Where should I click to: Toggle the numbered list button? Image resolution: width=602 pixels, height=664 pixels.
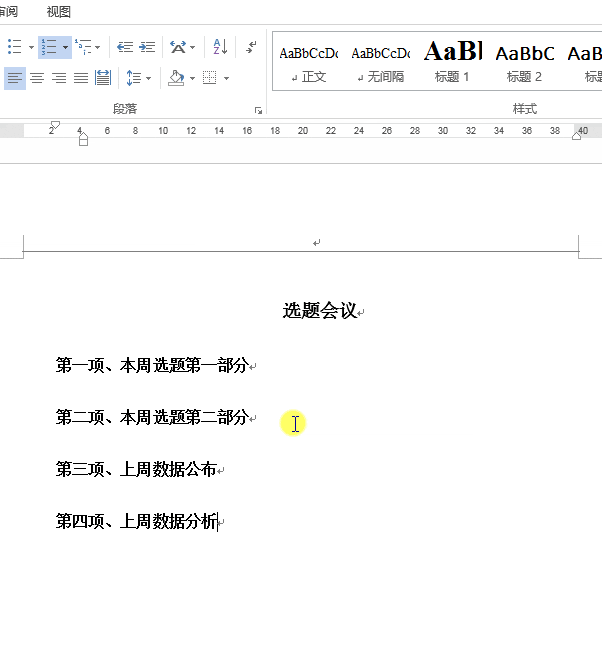click(x=49, y=47)
